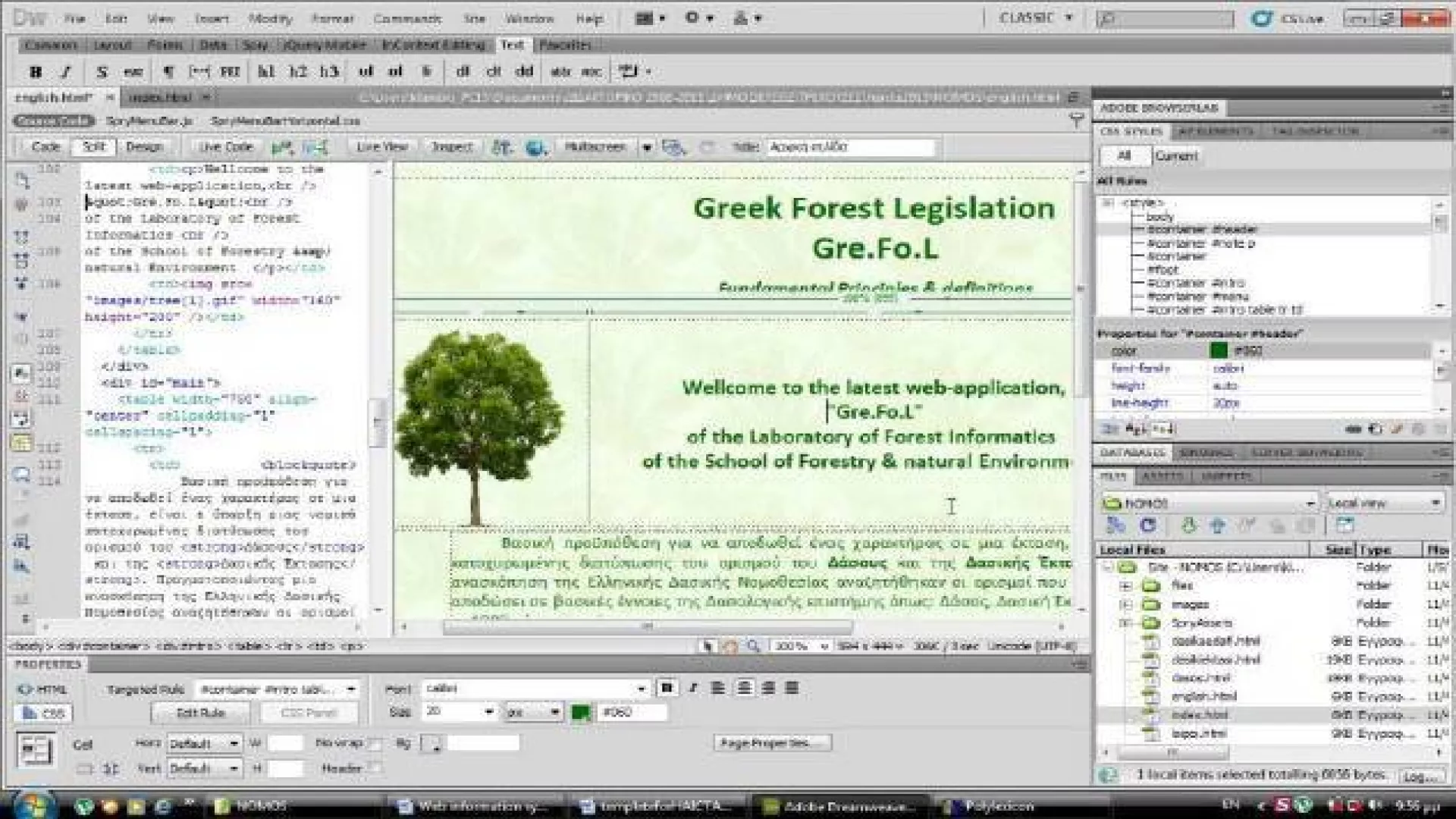The image size is (1456, 819).
Task: Center align text in Properties panel
Action: [744, 689]
